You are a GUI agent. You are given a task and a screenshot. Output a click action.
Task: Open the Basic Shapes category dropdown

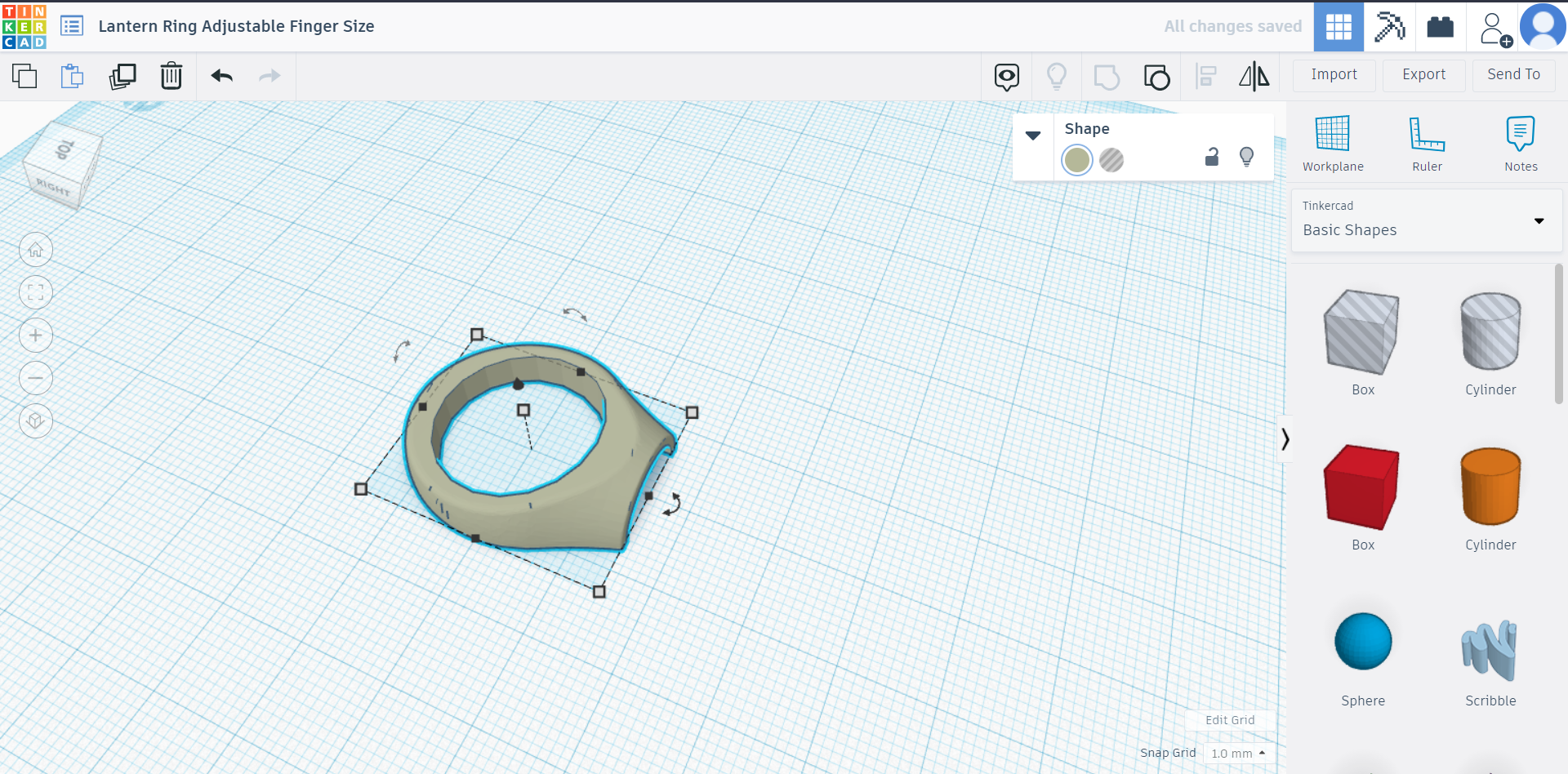click(x=1427, y=220)
